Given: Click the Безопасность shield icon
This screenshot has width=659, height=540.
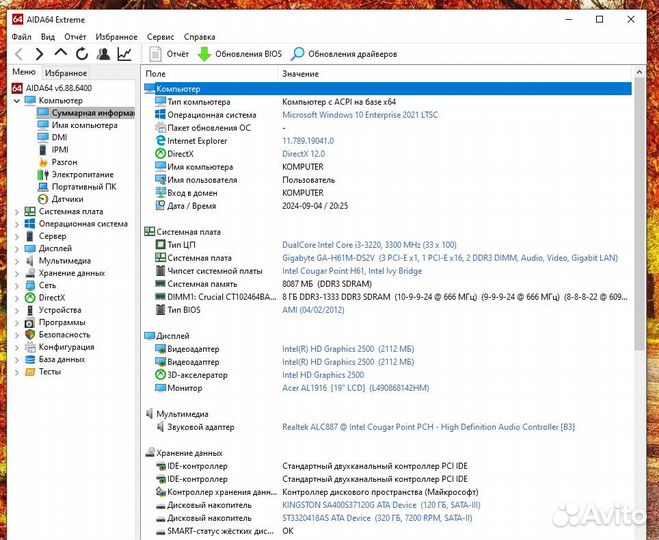Looking at the screenshot, I should tap(30, 335).
